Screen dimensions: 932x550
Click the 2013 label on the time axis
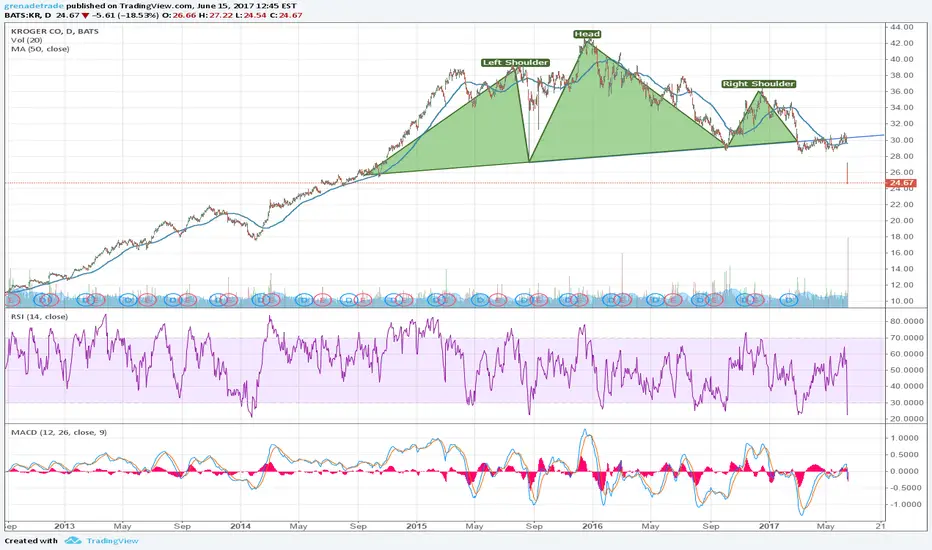pyautogui.click(x=64, y=526)
